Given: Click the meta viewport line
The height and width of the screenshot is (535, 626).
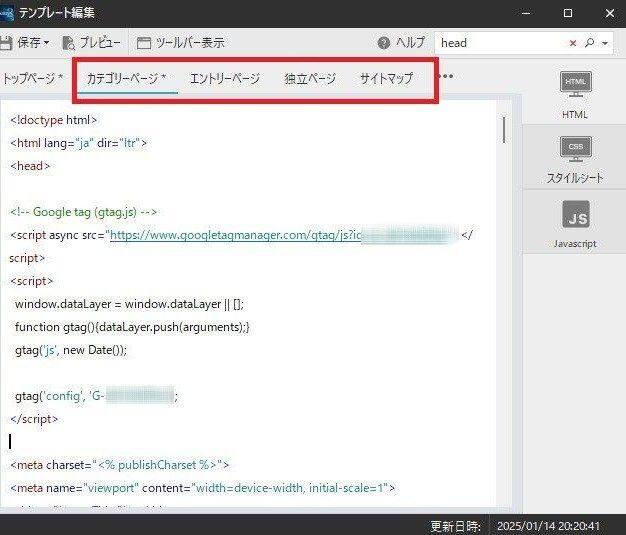Looking at the screenshot, I should tap(202, 488).
